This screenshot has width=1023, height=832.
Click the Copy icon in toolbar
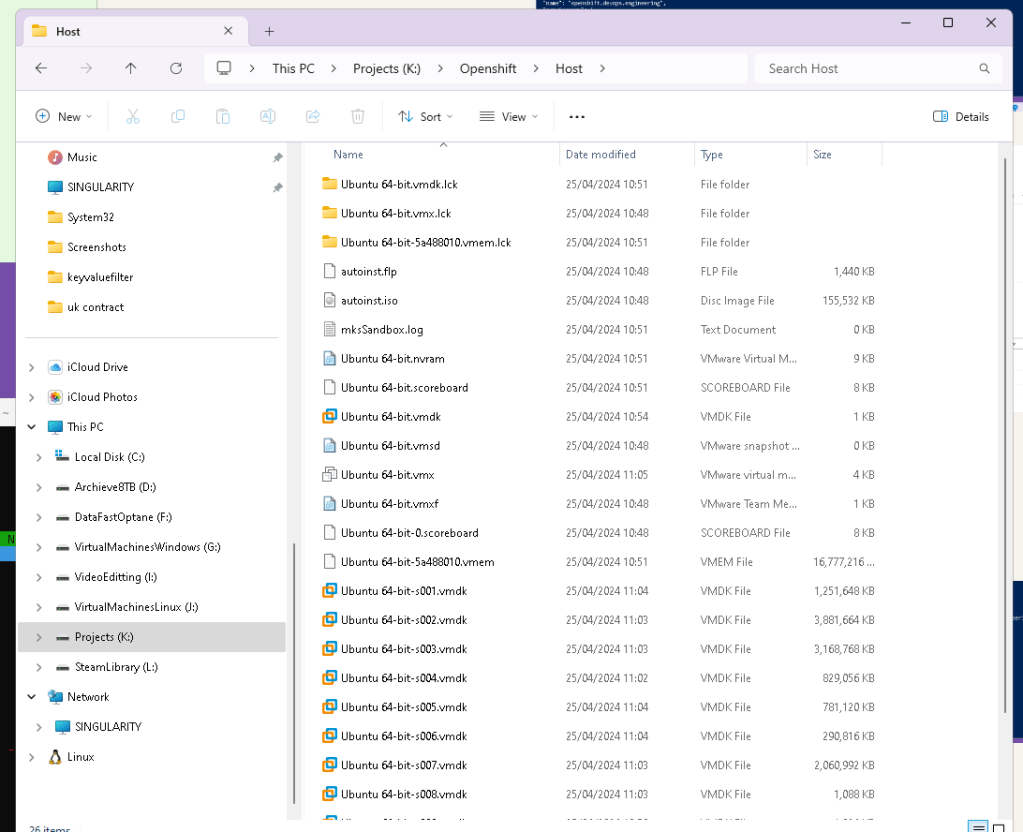(177, 117)
